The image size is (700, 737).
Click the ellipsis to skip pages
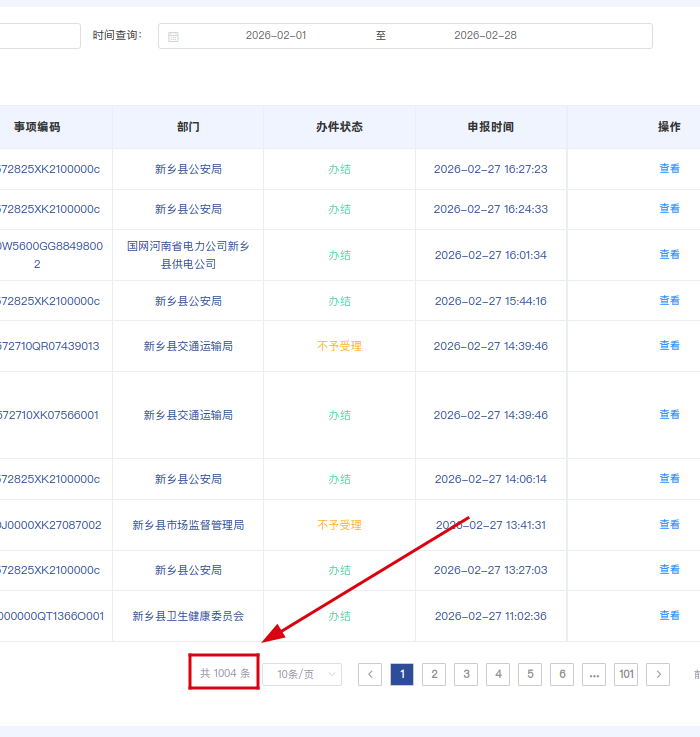coord(594,674)
